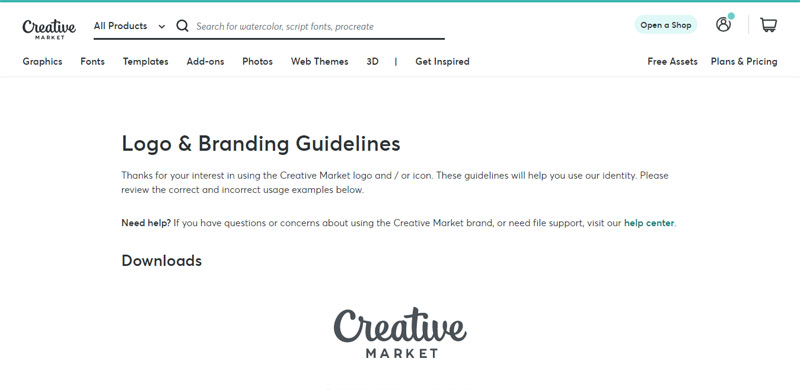Image resolution: width=800 pixels, height=390 pixels.
Task: Go to Free Assets page
Action: pyautogui.click(x=672, y=61)
